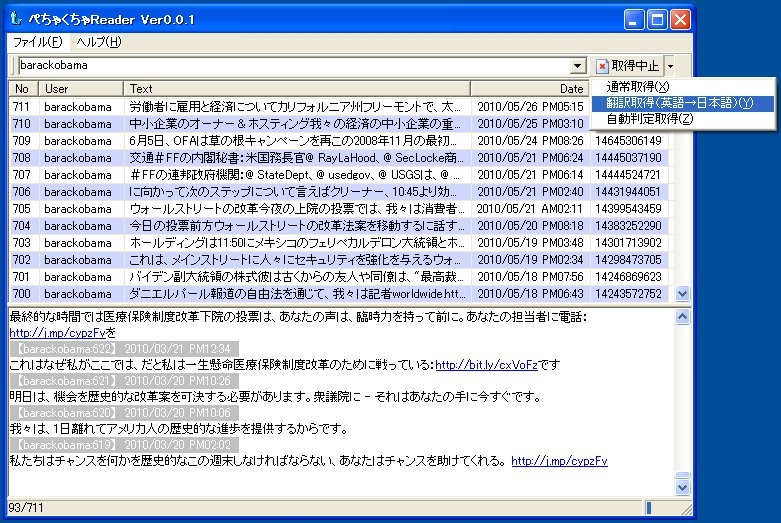Select row 705 text ウォールストリートの改革今夜
Screen dimensions: 781x523
(x=296, y=209)
